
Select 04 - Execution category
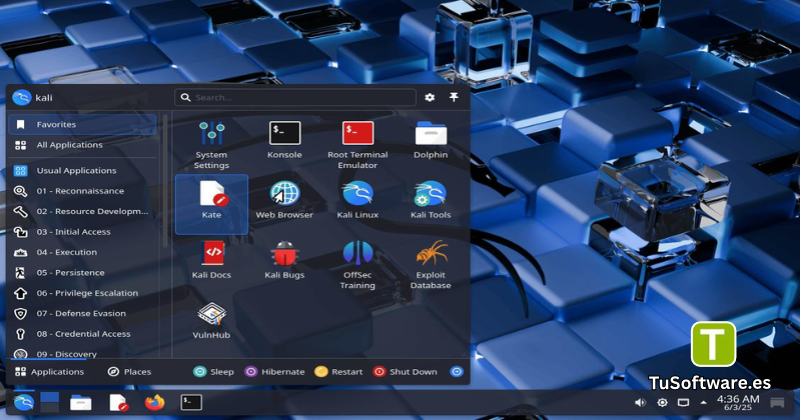click(82, 252)
